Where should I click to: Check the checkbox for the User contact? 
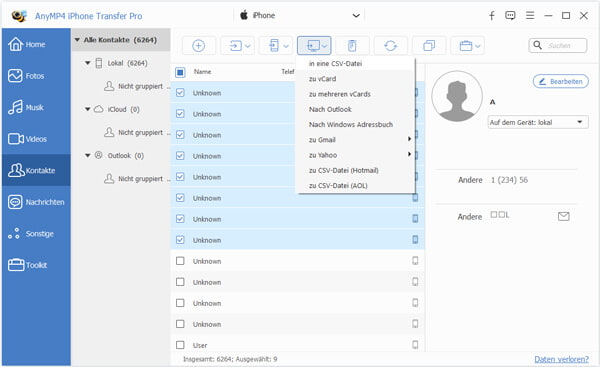(180, 345)
